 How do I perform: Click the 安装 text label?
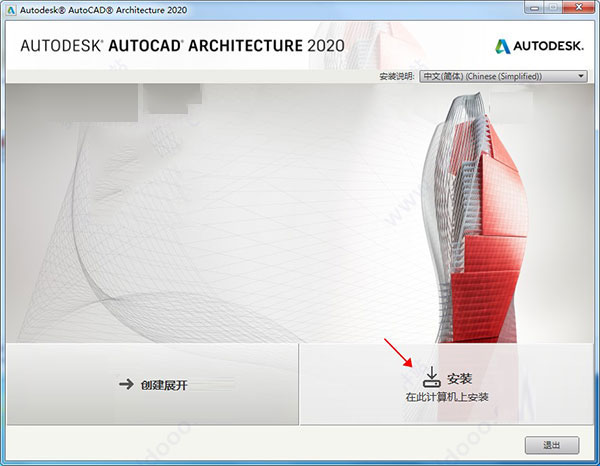pyautogui.click(x=459, y=379)
